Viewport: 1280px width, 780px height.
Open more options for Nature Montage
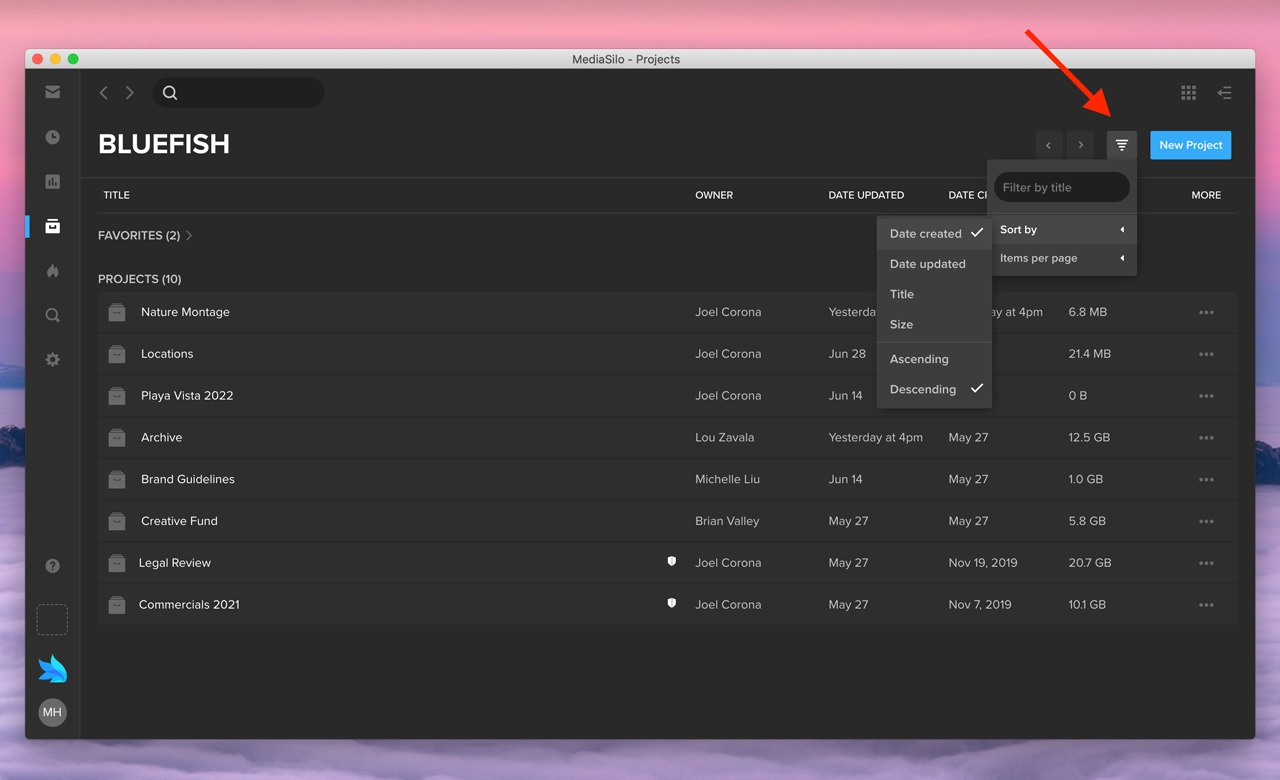1206,312
